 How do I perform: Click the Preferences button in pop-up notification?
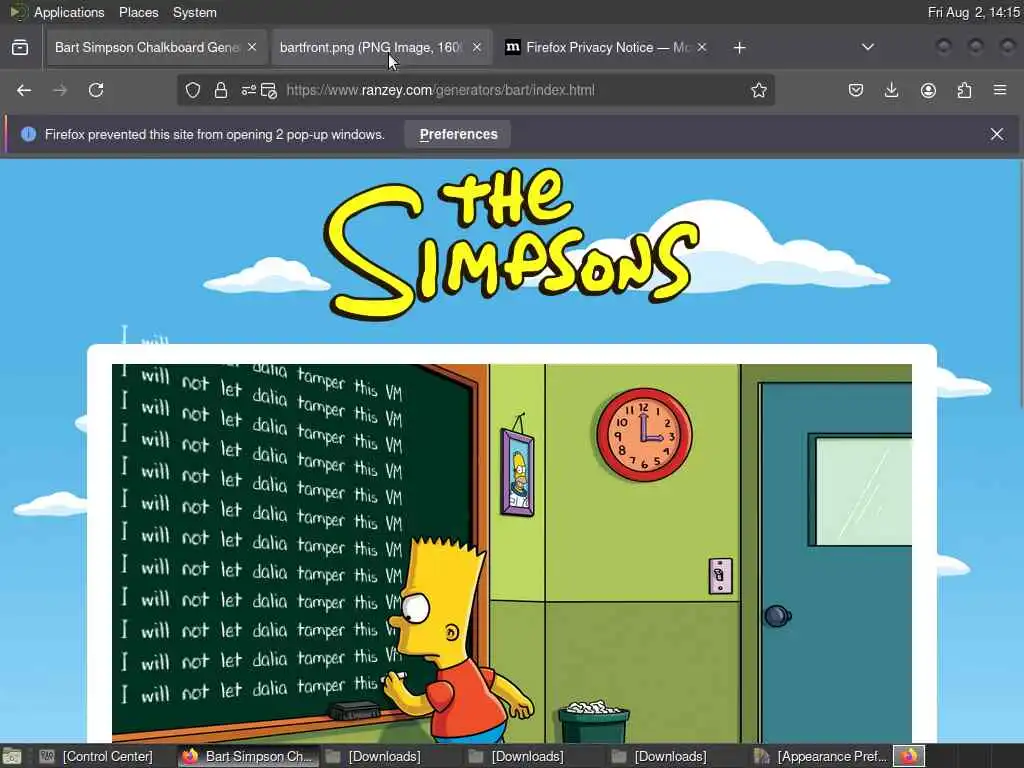[x=458, y=134]
